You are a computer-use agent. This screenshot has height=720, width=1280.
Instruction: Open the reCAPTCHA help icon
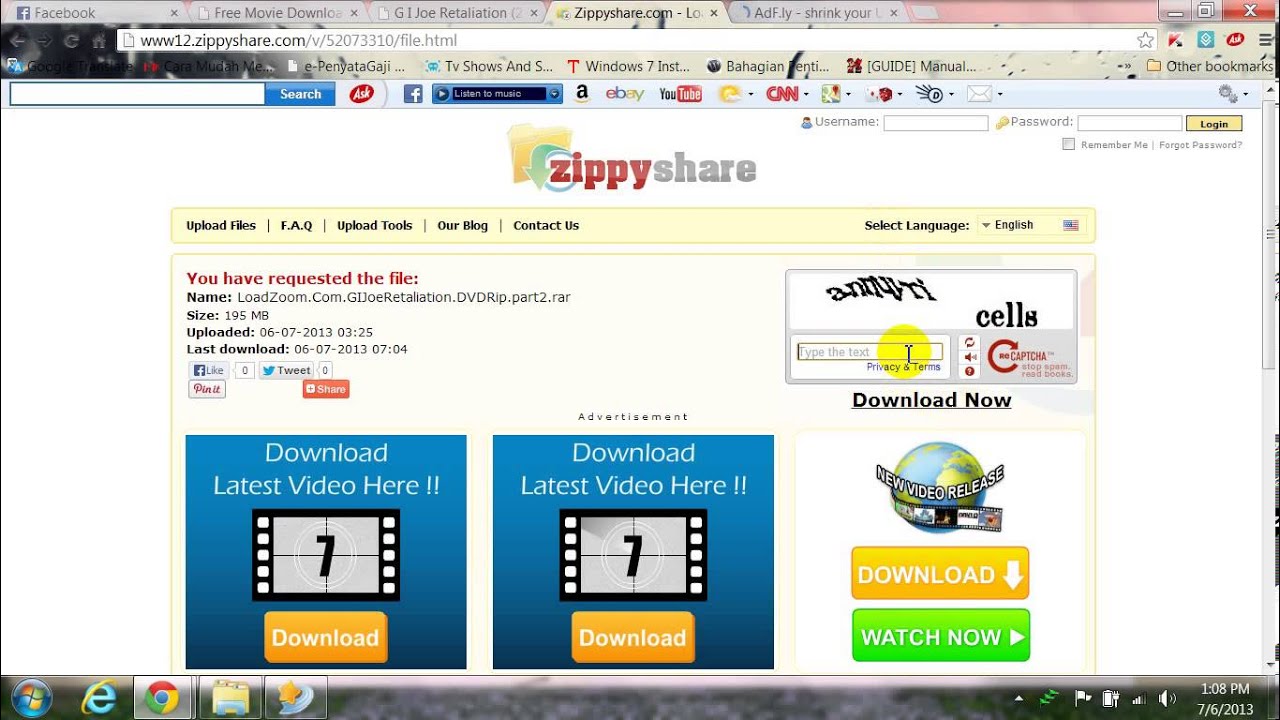(x=969, y=372)
